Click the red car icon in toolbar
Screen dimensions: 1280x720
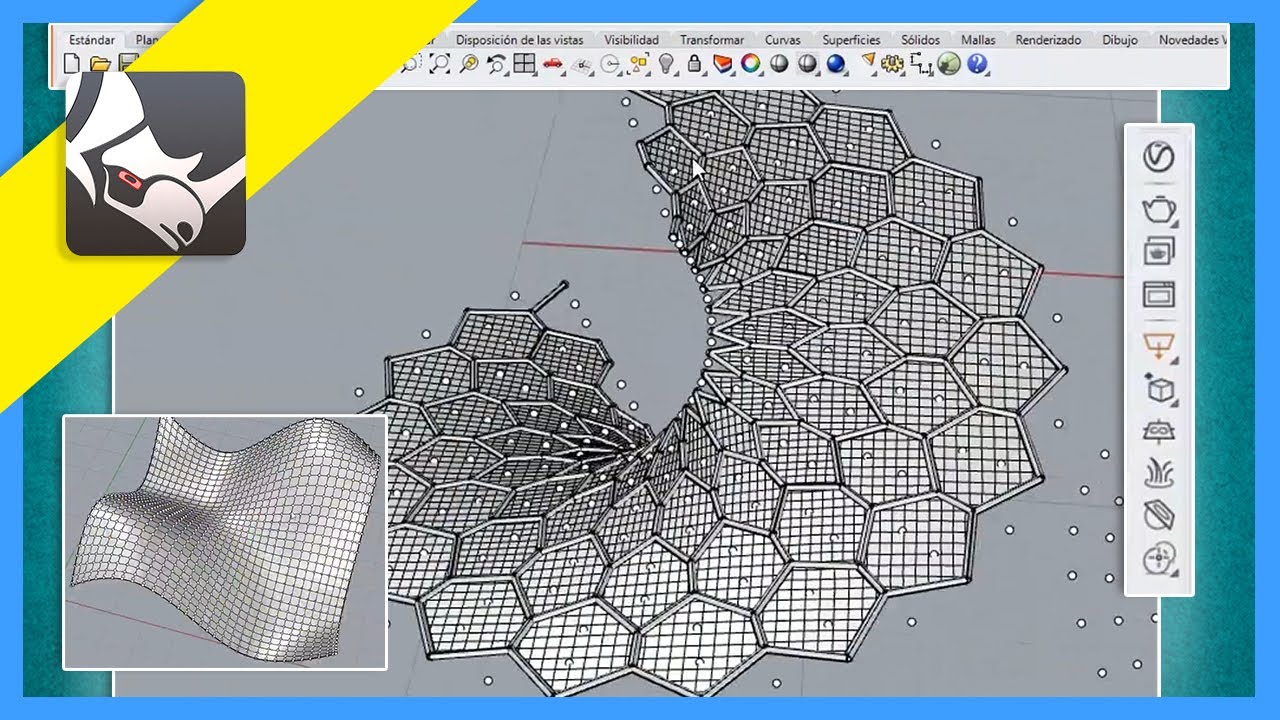[552, 64]
